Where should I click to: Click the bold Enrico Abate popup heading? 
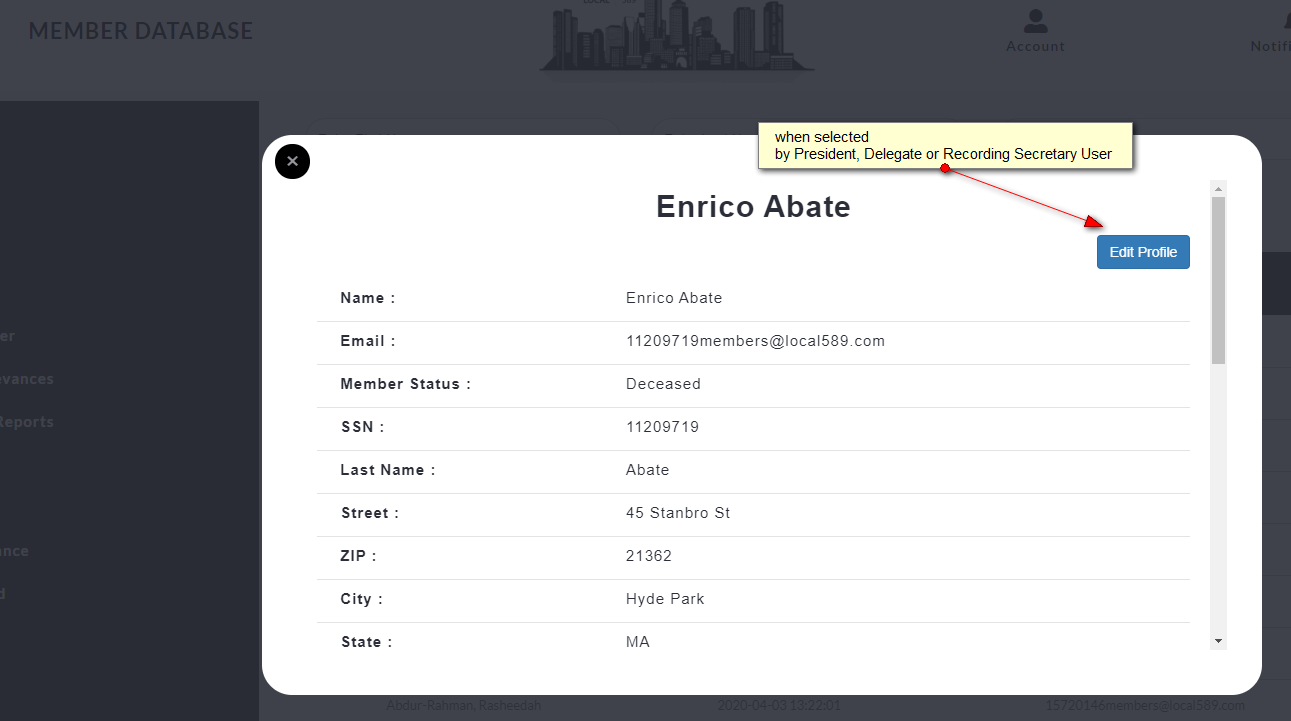pyautogui.click(x=753, y=206)
